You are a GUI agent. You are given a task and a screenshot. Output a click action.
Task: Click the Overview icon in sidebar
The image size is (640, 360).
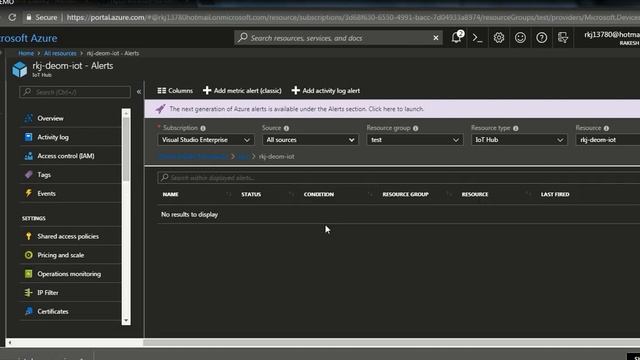(x=28, y=118)
